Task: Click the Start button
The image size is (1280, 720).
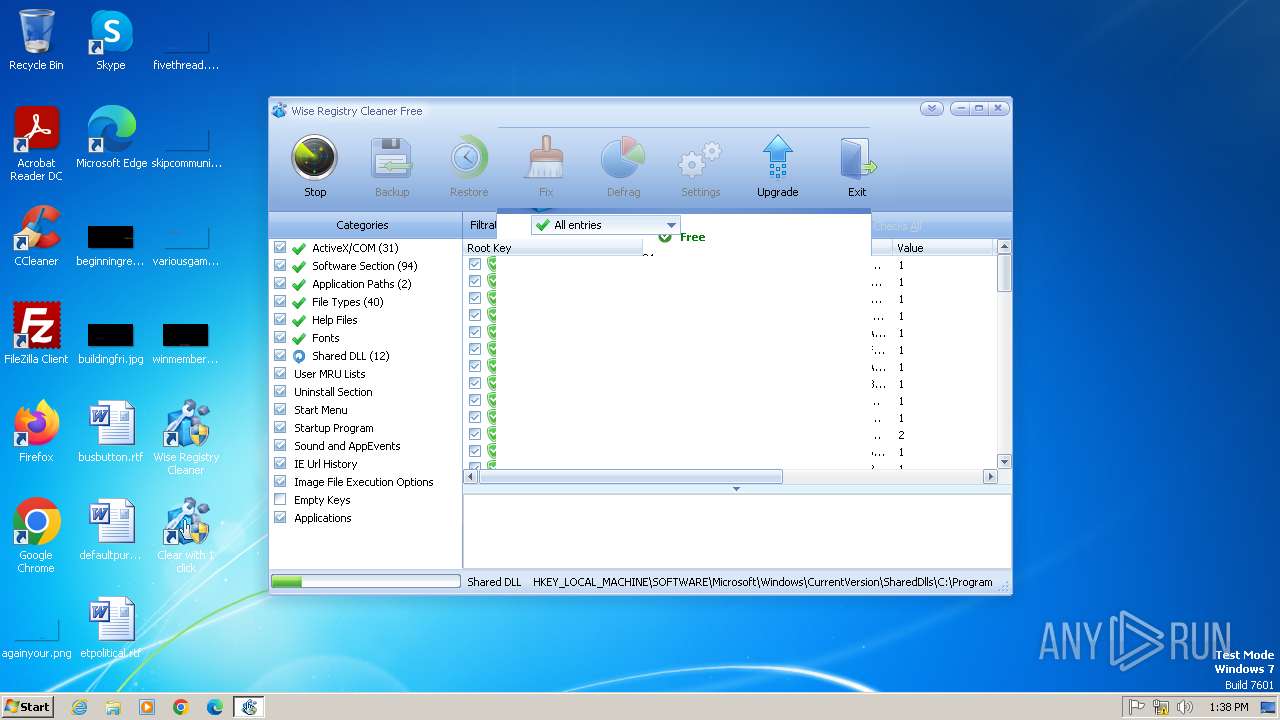Action: click(27, 707)
